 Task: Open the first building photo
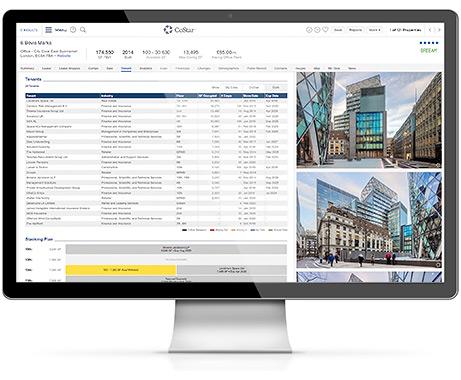(x=369, y=120)
